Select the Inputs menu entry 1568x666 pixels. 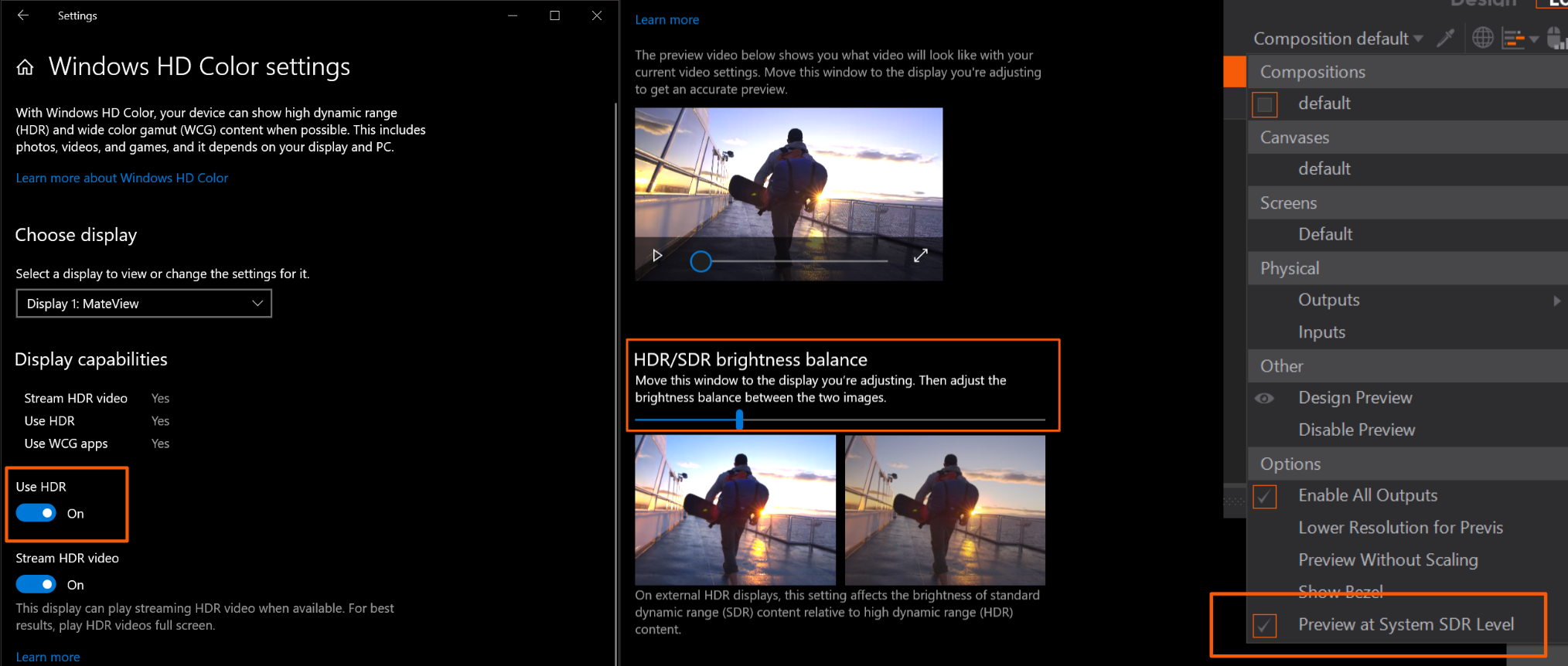click(1321, 332)
